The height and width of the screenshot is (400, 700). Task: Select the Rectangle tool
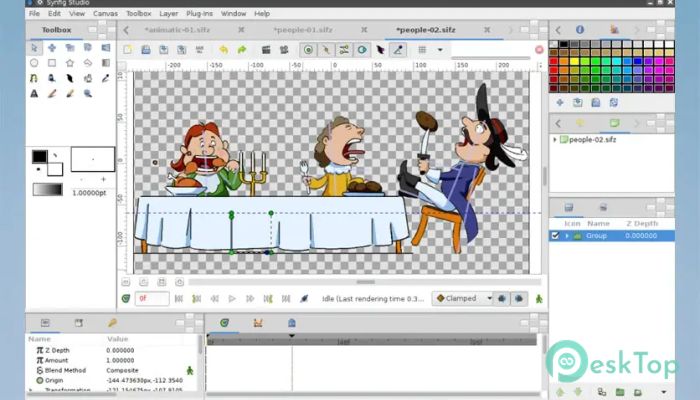pyautogui.click(x=52, y=63)
